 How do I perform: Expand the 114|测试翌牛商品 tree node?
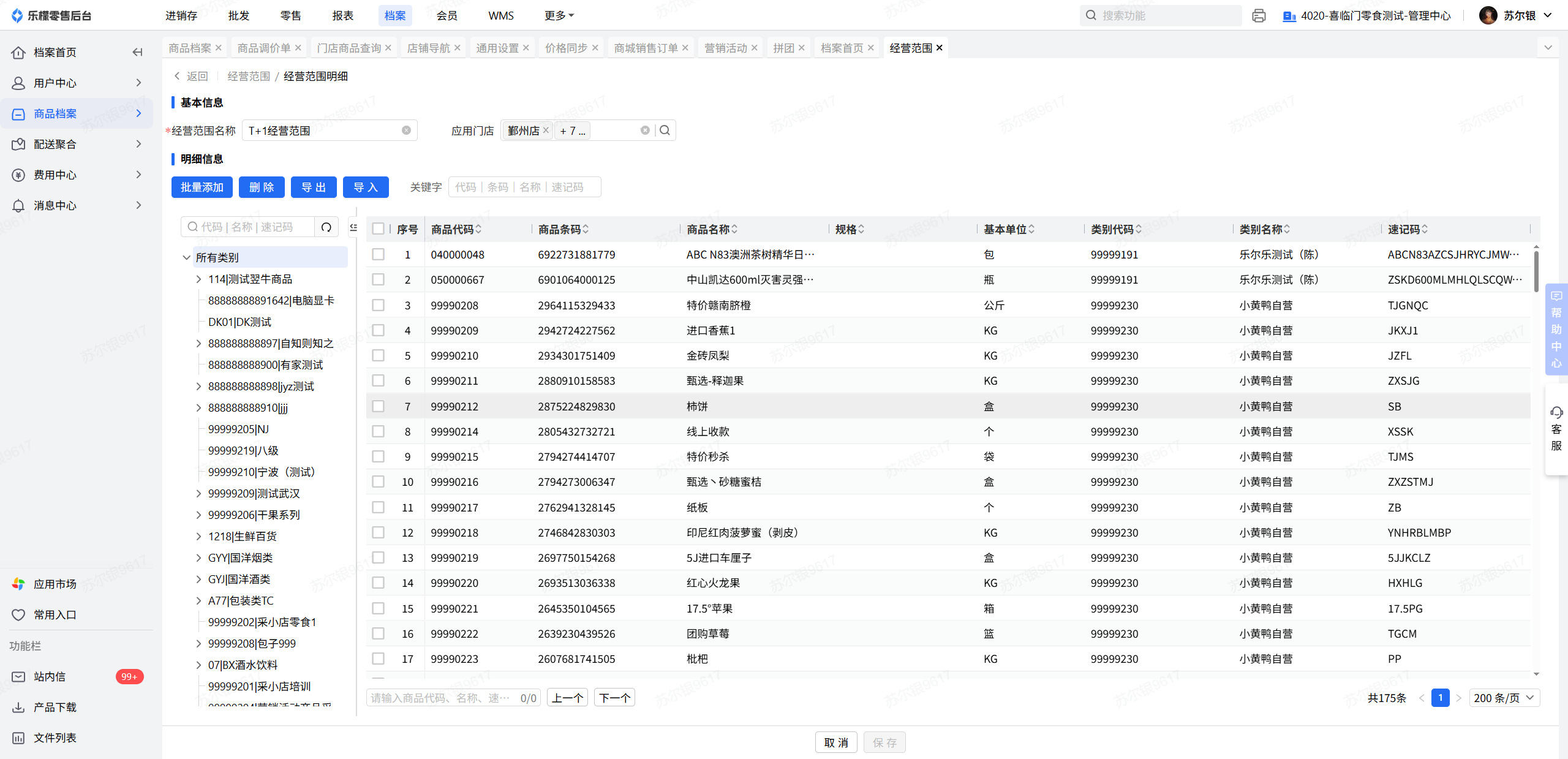pyautogui.click(x=198, y=279)
